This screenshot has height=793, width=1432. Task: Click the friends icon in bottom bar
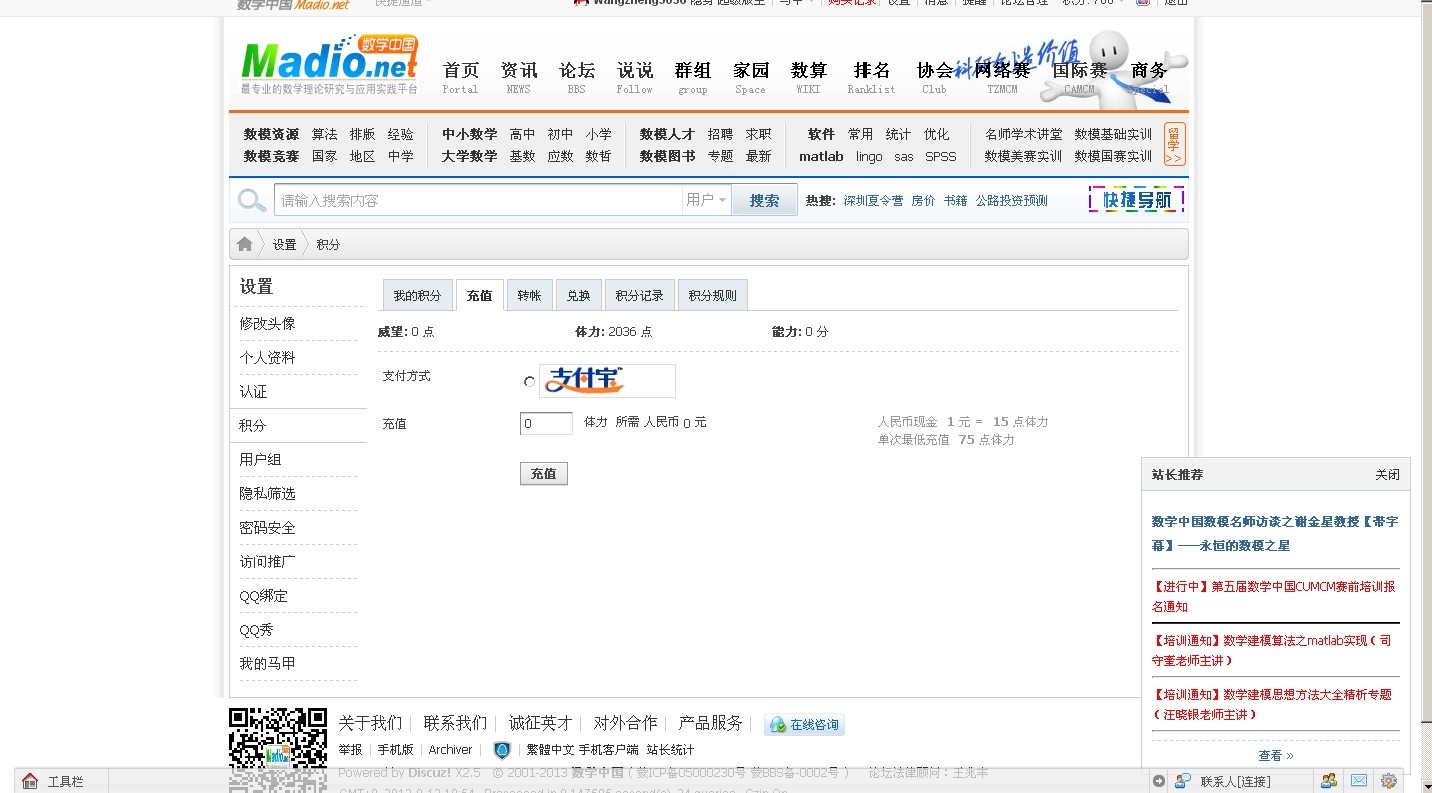1329,781
